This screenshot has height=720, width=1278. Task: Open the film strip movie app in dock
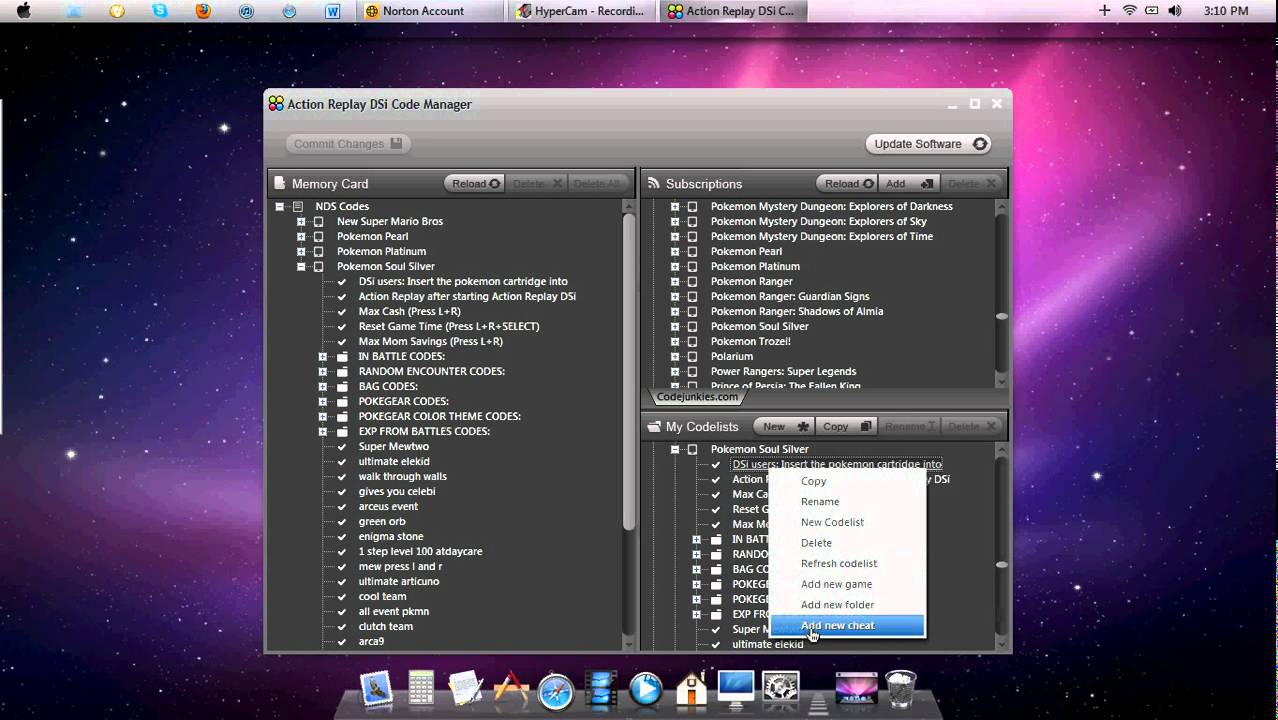[x=601, y=689]
